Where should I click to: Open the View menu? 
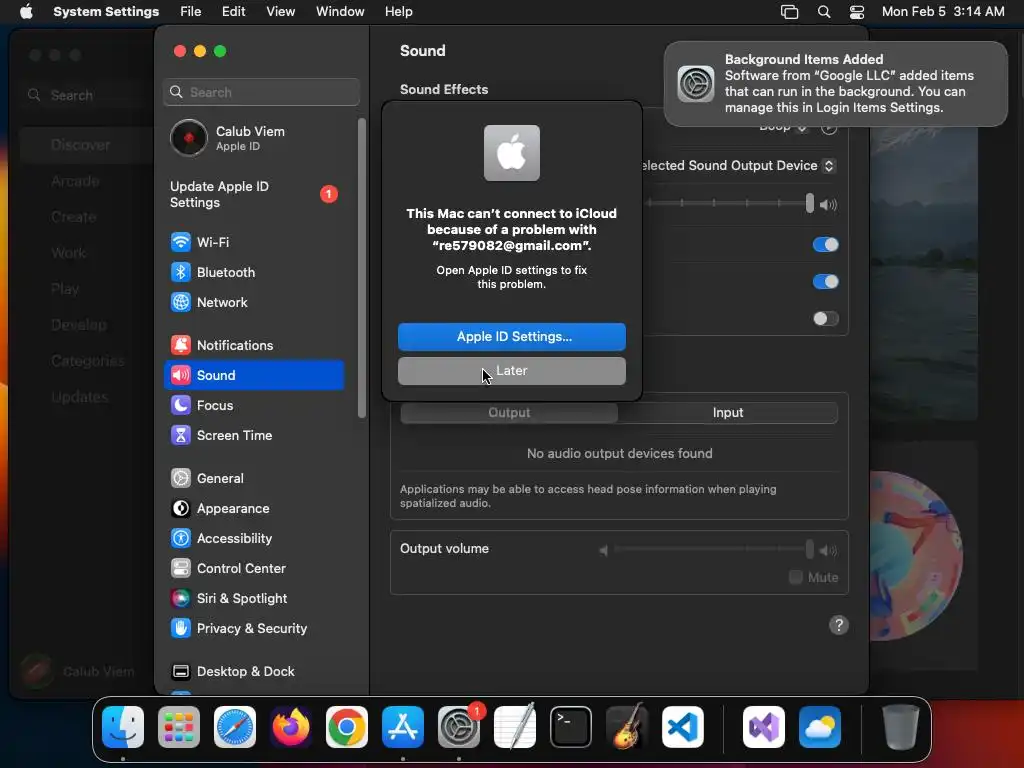tap(280, 12)
